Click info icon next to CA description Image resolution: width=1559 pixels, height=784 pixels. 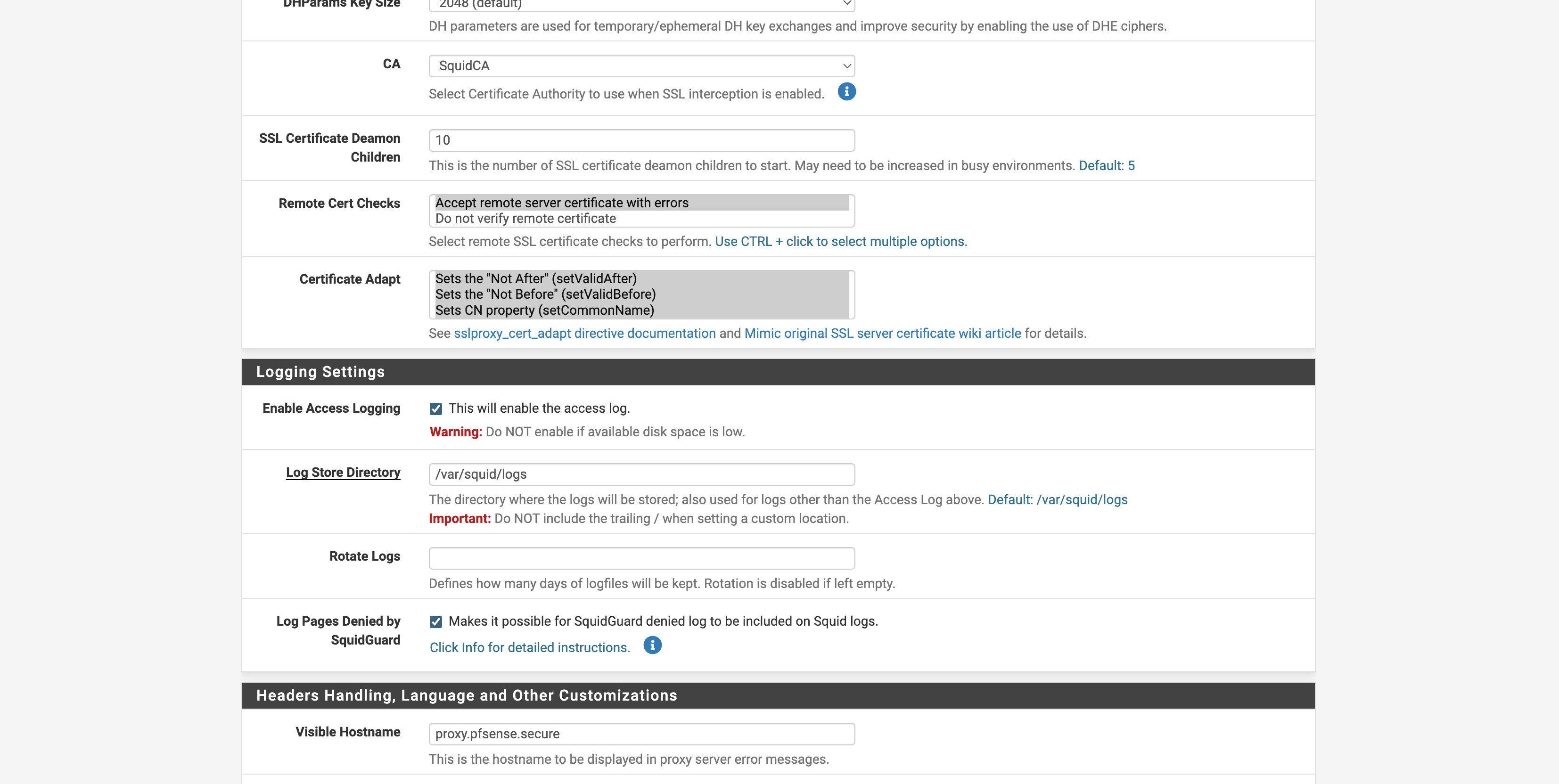click(x=846, y=92)
